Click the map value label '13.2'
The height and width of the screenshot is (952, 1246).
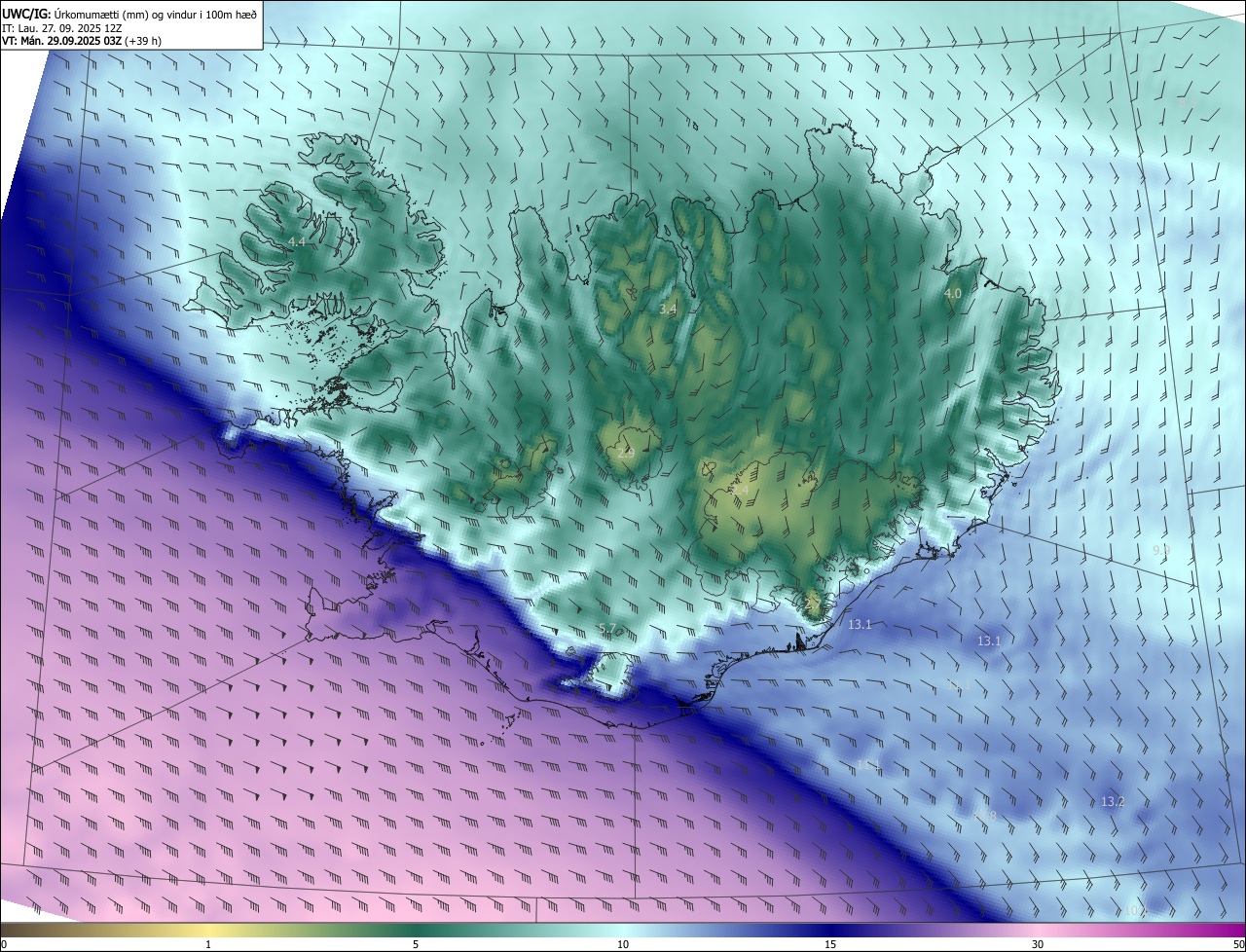tap(1113, 802)
